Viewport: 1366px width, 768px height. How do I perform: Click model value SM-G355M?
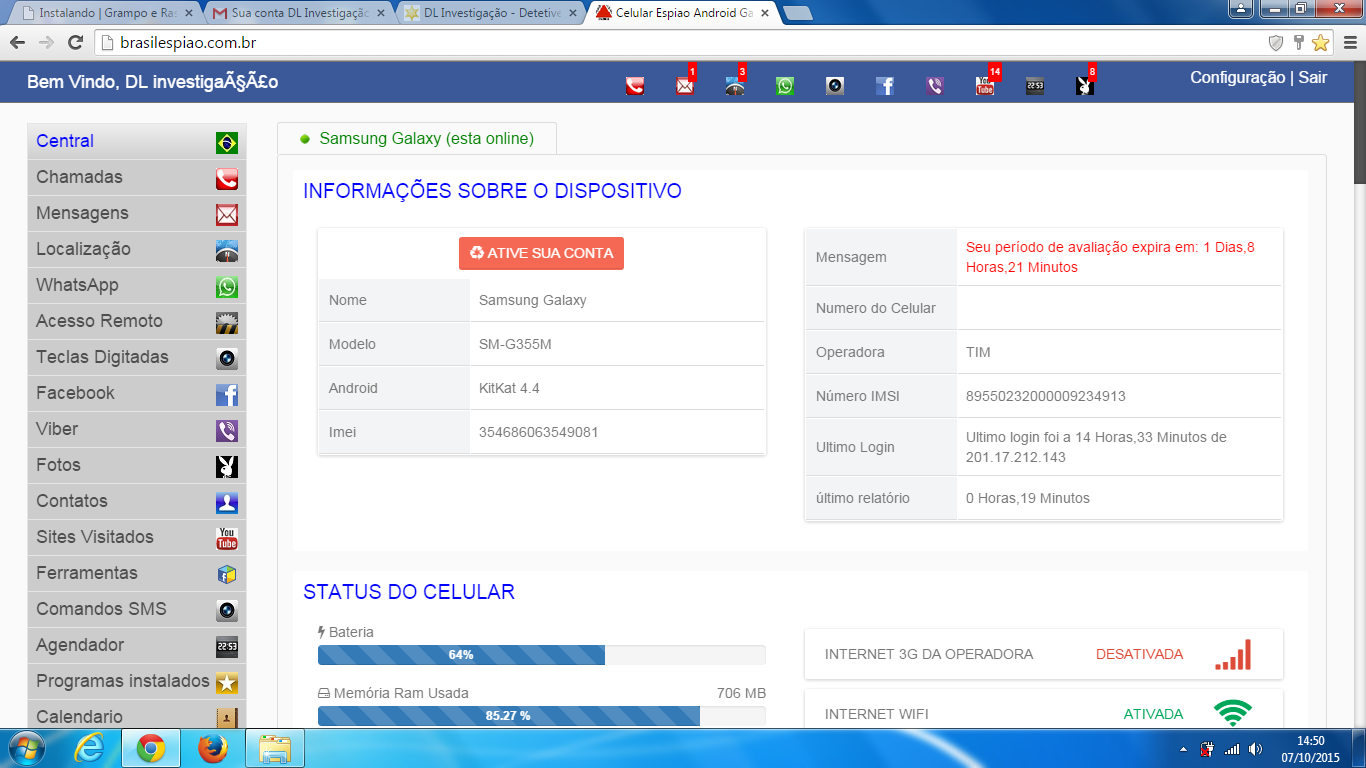515,344
